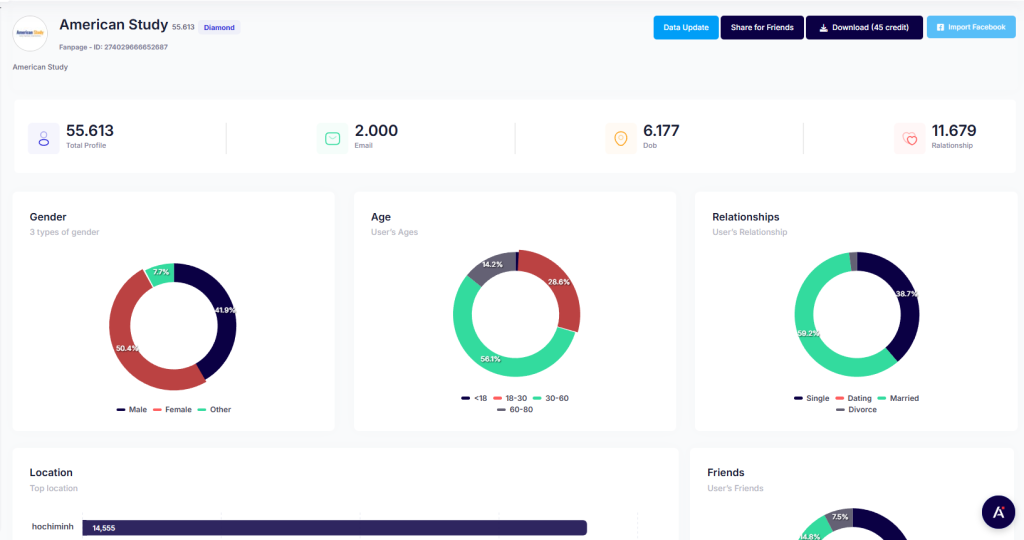Viewport: 1024px width, 540px height.
Task: Toggle Female legend in Gender chart
Action: (x=172, y=409)
